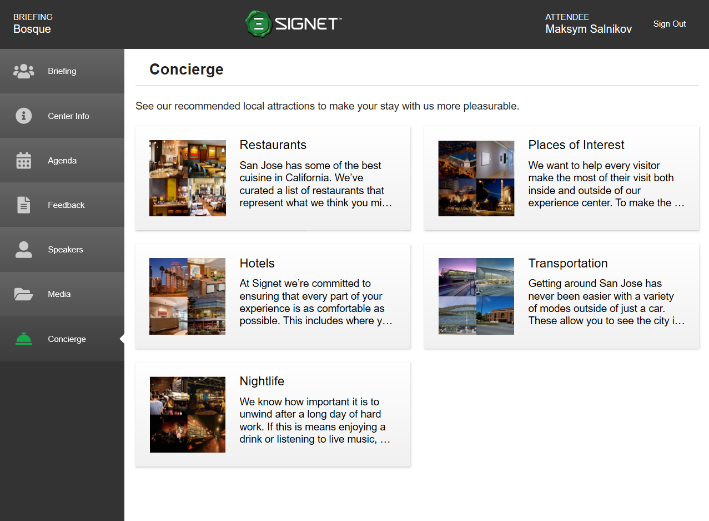Viewport: 709px width, 521px height.
Task: Select the Speakers menu label
Action: 66,250
